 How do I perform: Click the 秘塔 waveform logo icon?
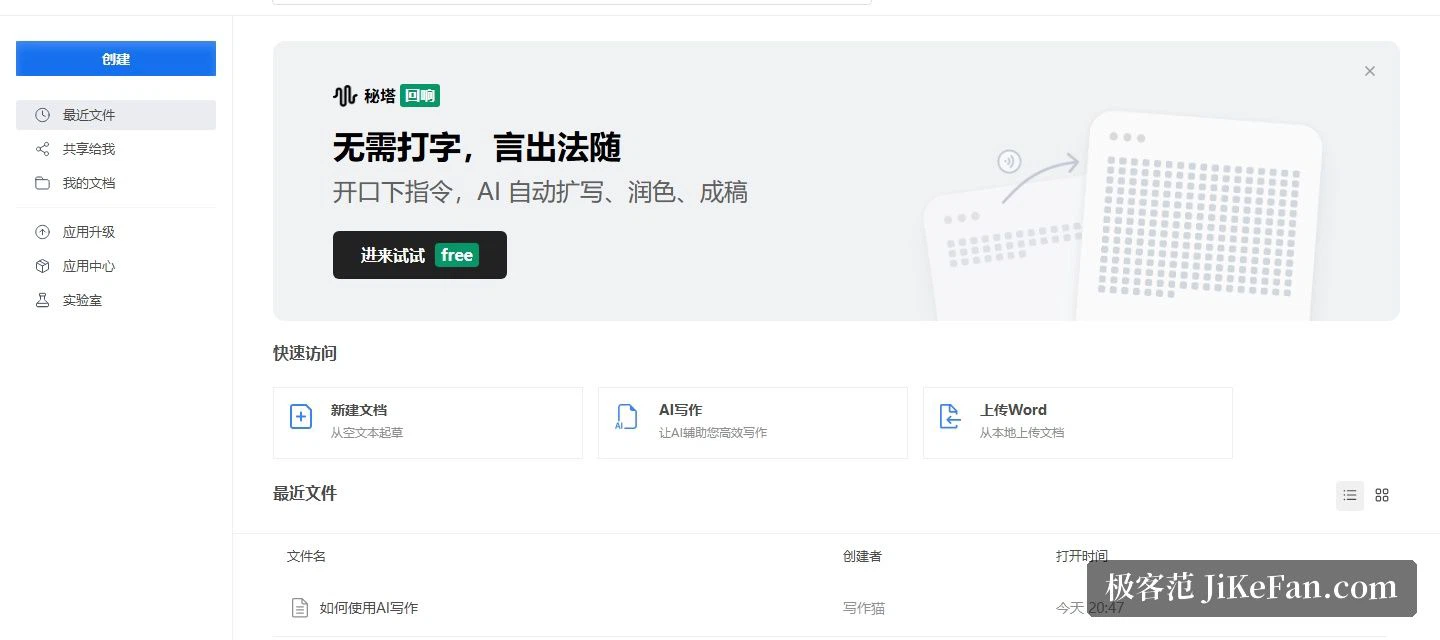point(345,96)
